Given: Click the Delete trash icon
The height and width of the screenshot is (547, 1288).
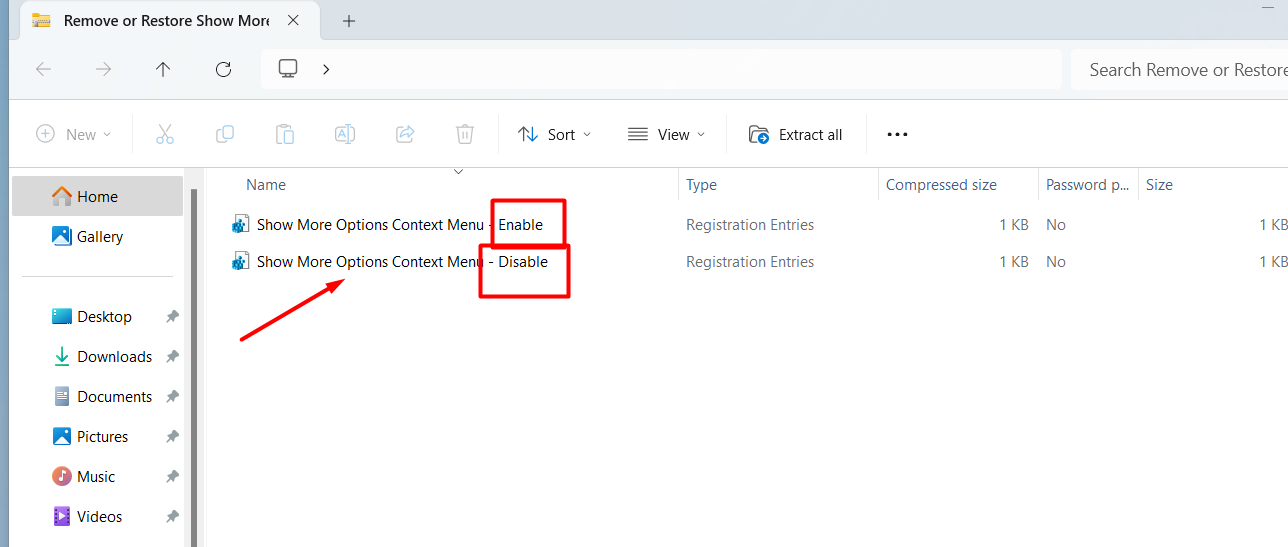Looking at the screenshot, I should point(465,134).
